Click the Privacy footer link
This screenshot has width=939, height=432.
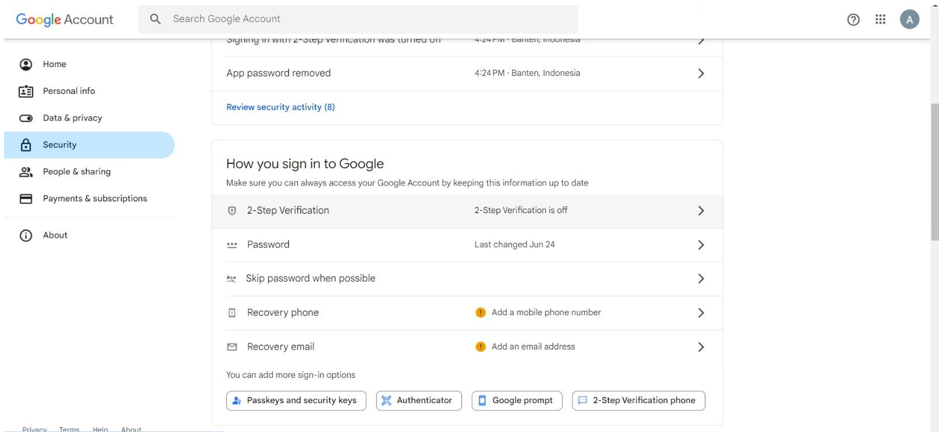[34, 429]
